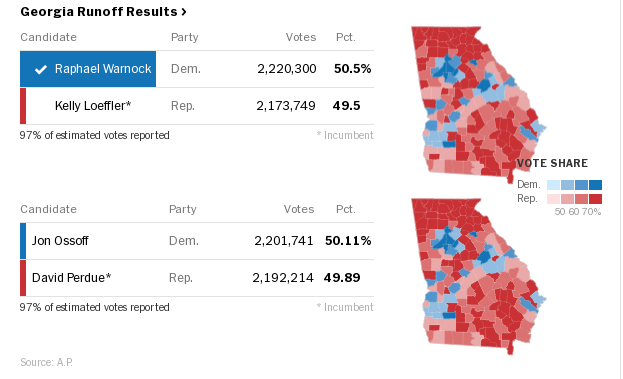Click the darkest red Rep. legend swatch

coord(595,199)
